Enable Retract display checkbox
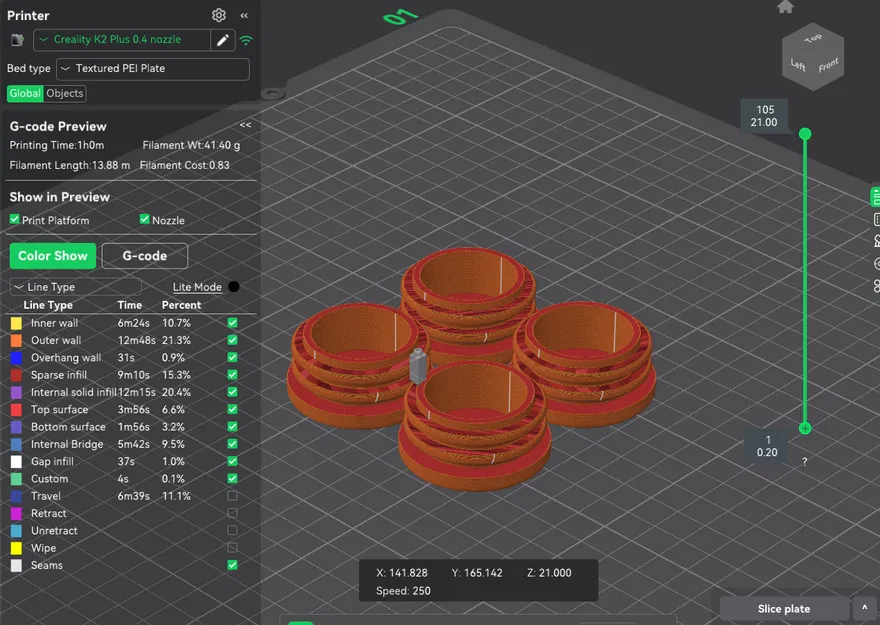The height and width of the screenshot is (625, 880). click(232, 513)
